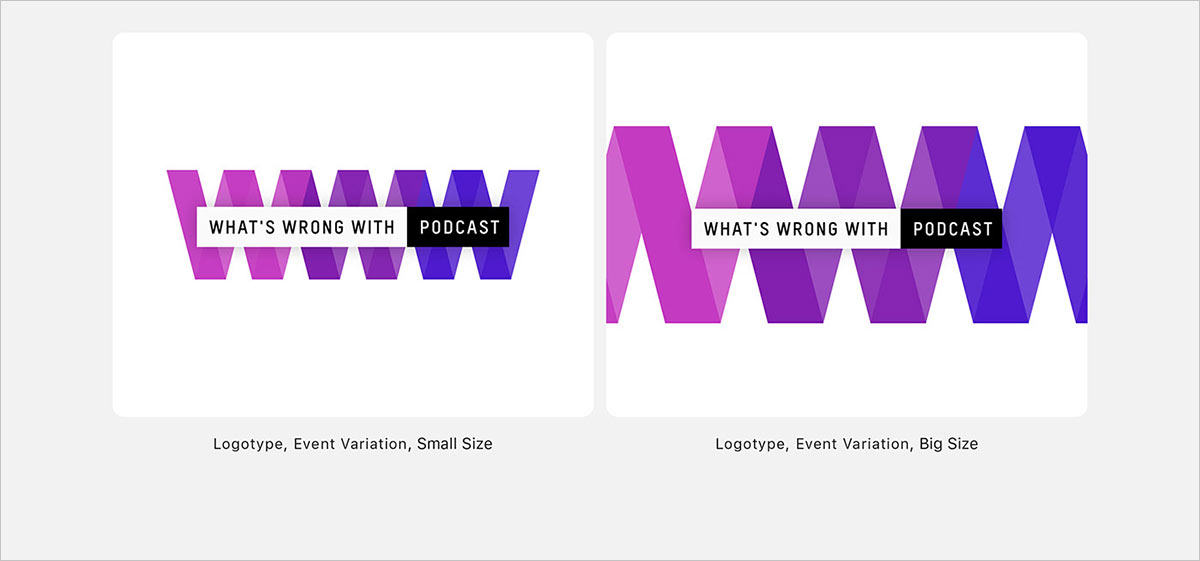The image size is (1200, 561).
Task: Click the word WRONG in the small logo
Action: coord(315,227)
